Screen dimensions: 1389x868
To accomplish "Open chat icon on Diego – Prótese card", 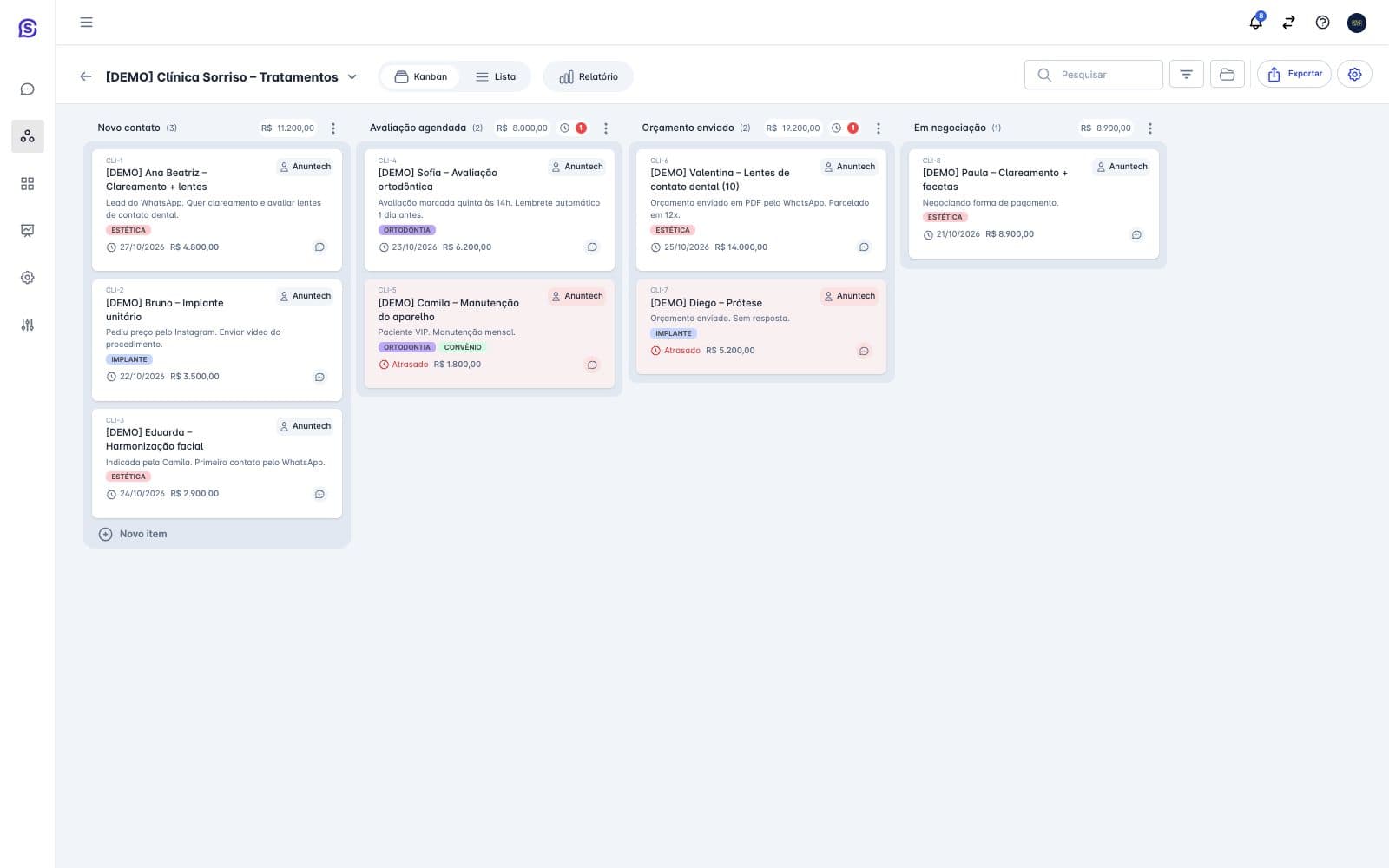I will tap(864, 351).
